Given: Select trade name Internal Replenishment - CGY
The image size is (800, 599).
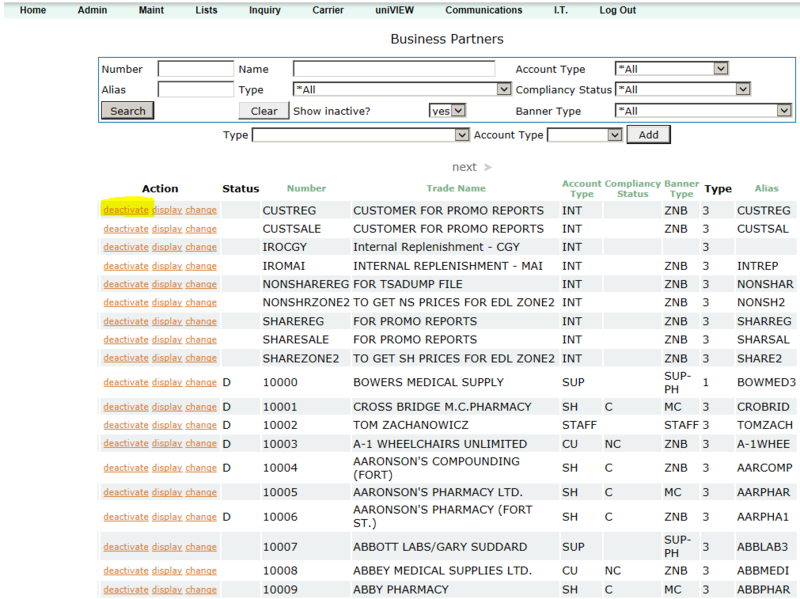Looking at the screenshot, I should point(436,247).
